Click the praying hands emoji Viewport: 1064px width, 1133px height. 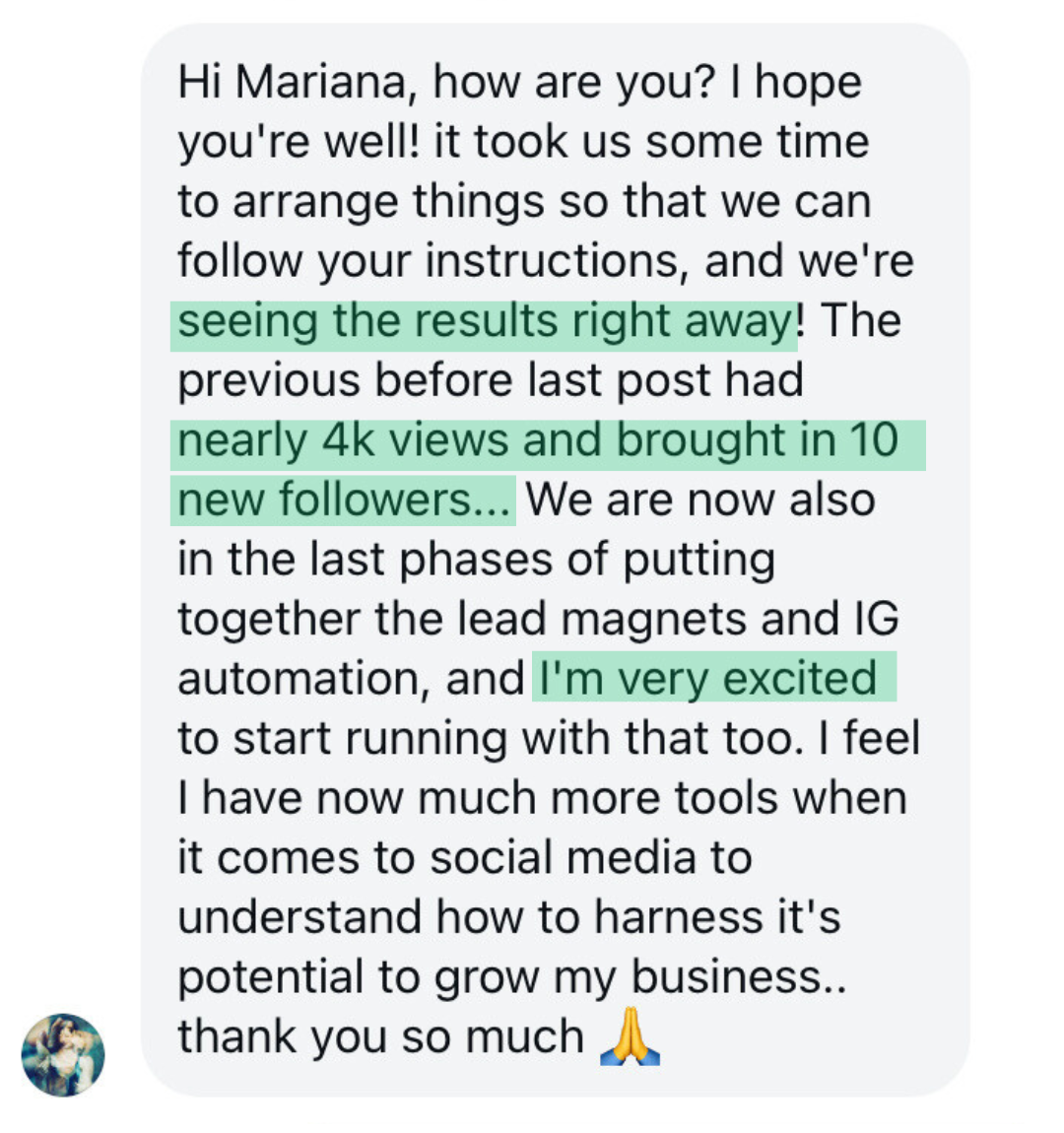(630, 1036)
